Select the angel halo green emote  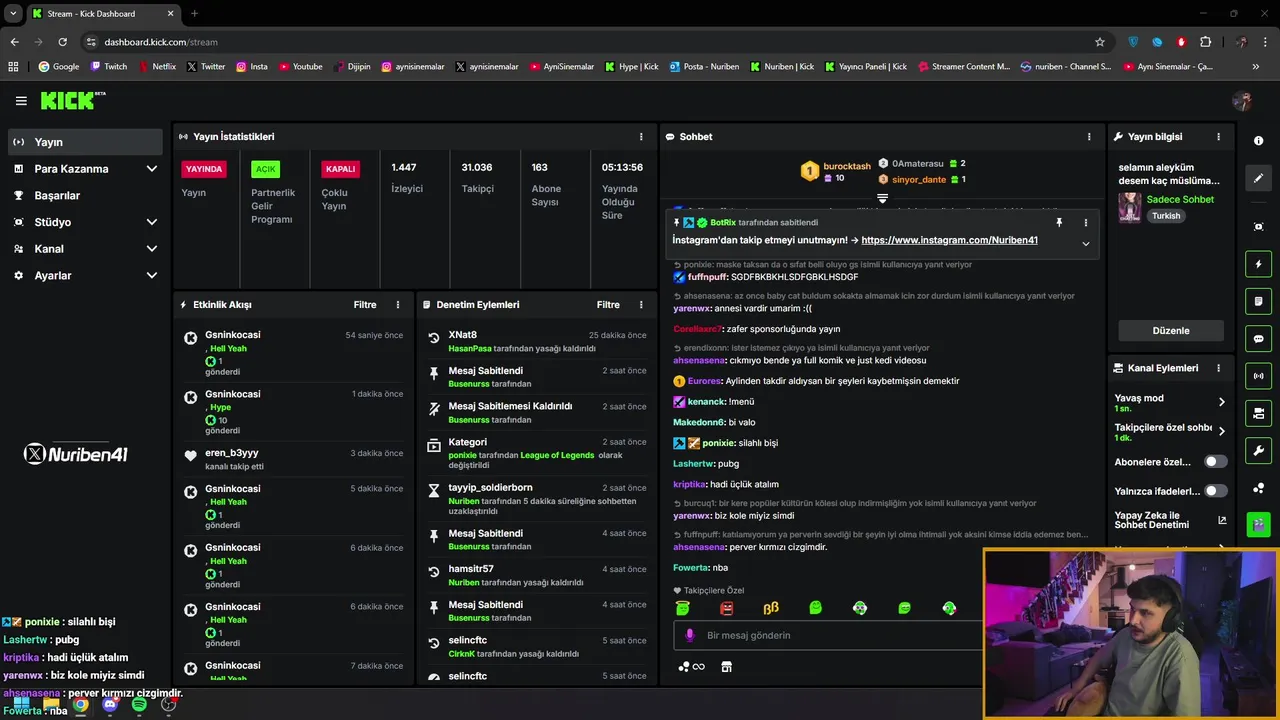(682, 608)
